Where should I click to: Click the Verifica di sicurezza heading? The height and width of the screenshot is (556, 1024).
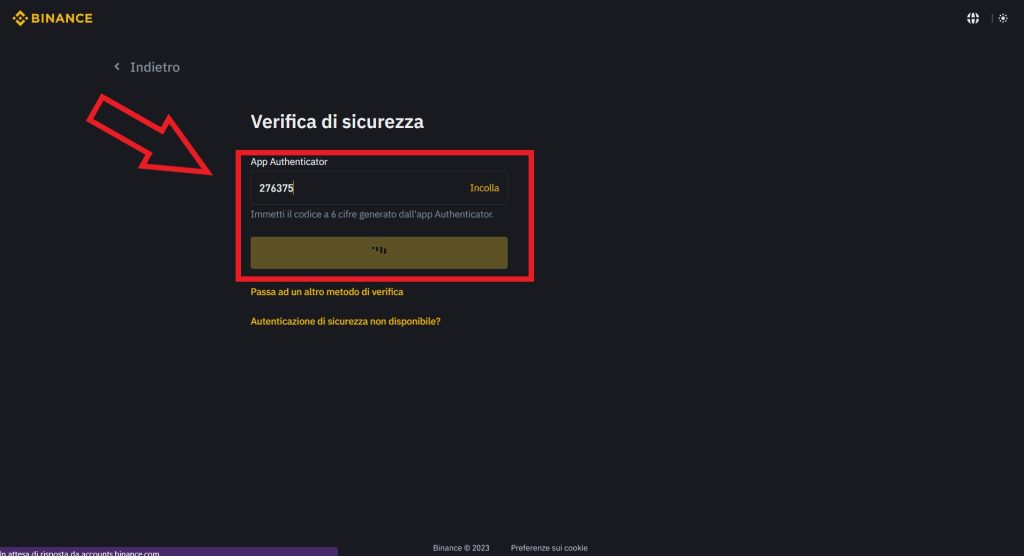[337, 122]
